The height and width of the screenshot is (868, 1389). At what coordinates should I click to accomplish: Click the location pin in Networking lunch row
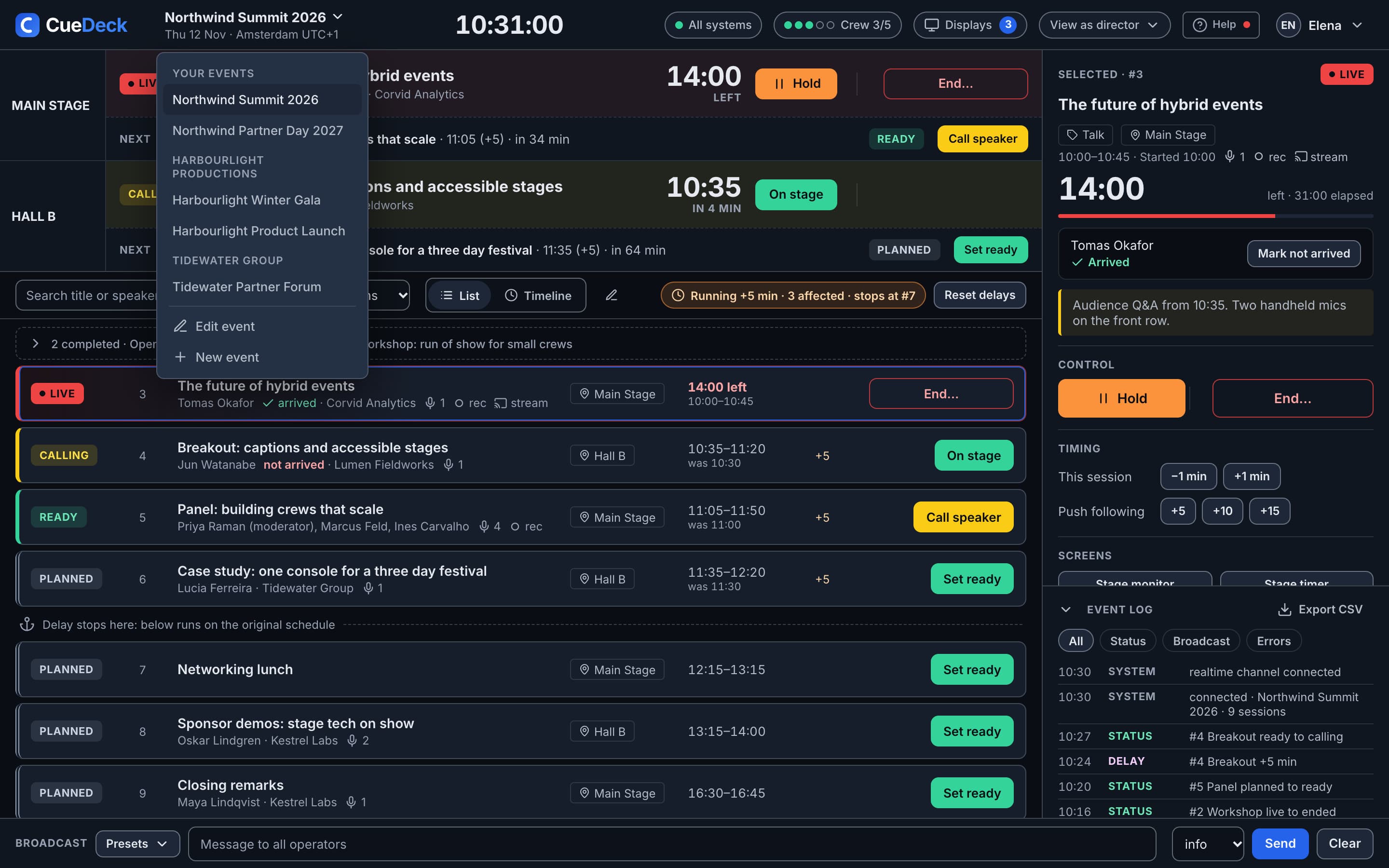pos(585,669)
